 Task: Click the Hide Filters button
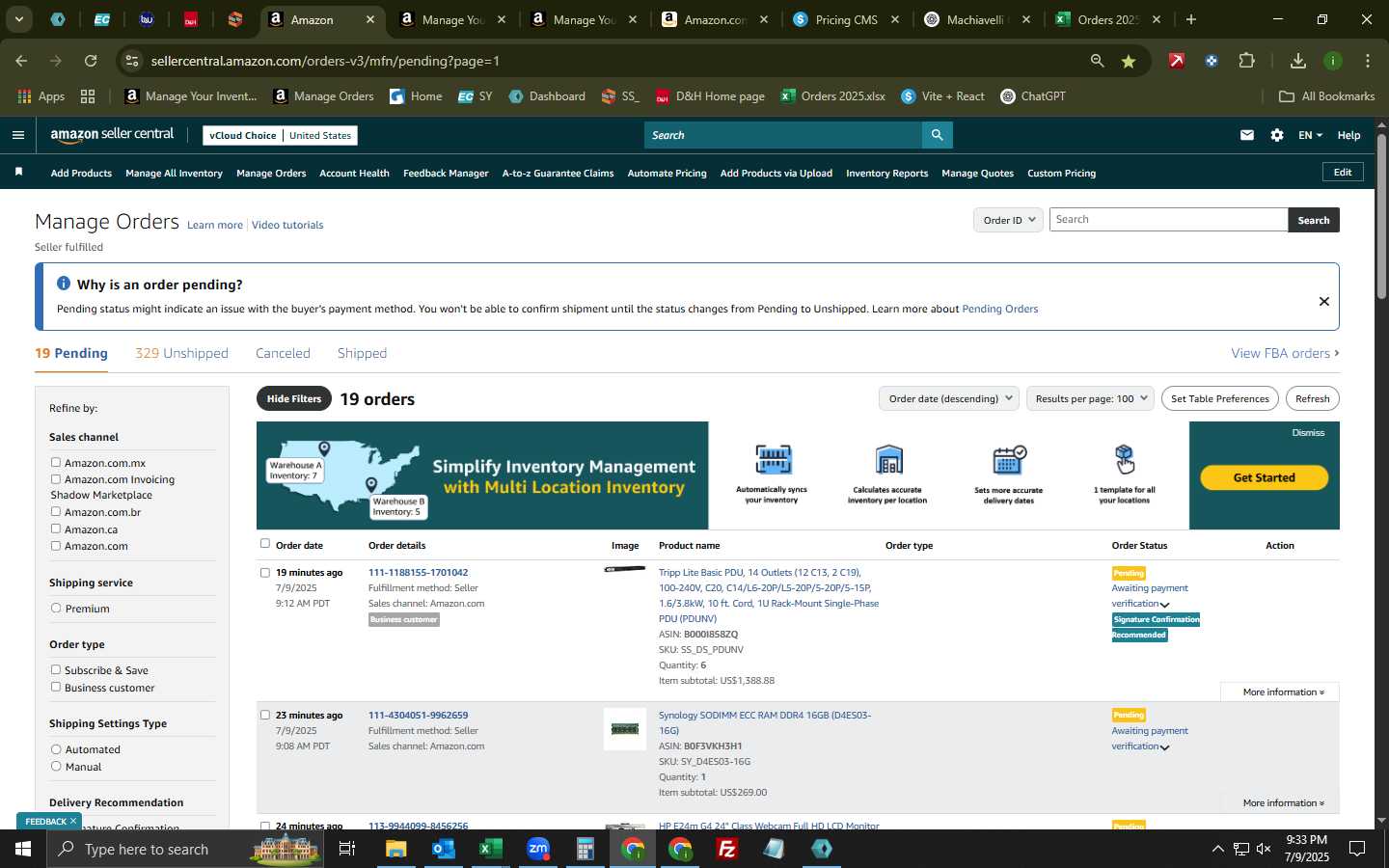click(x=294, y=398)
